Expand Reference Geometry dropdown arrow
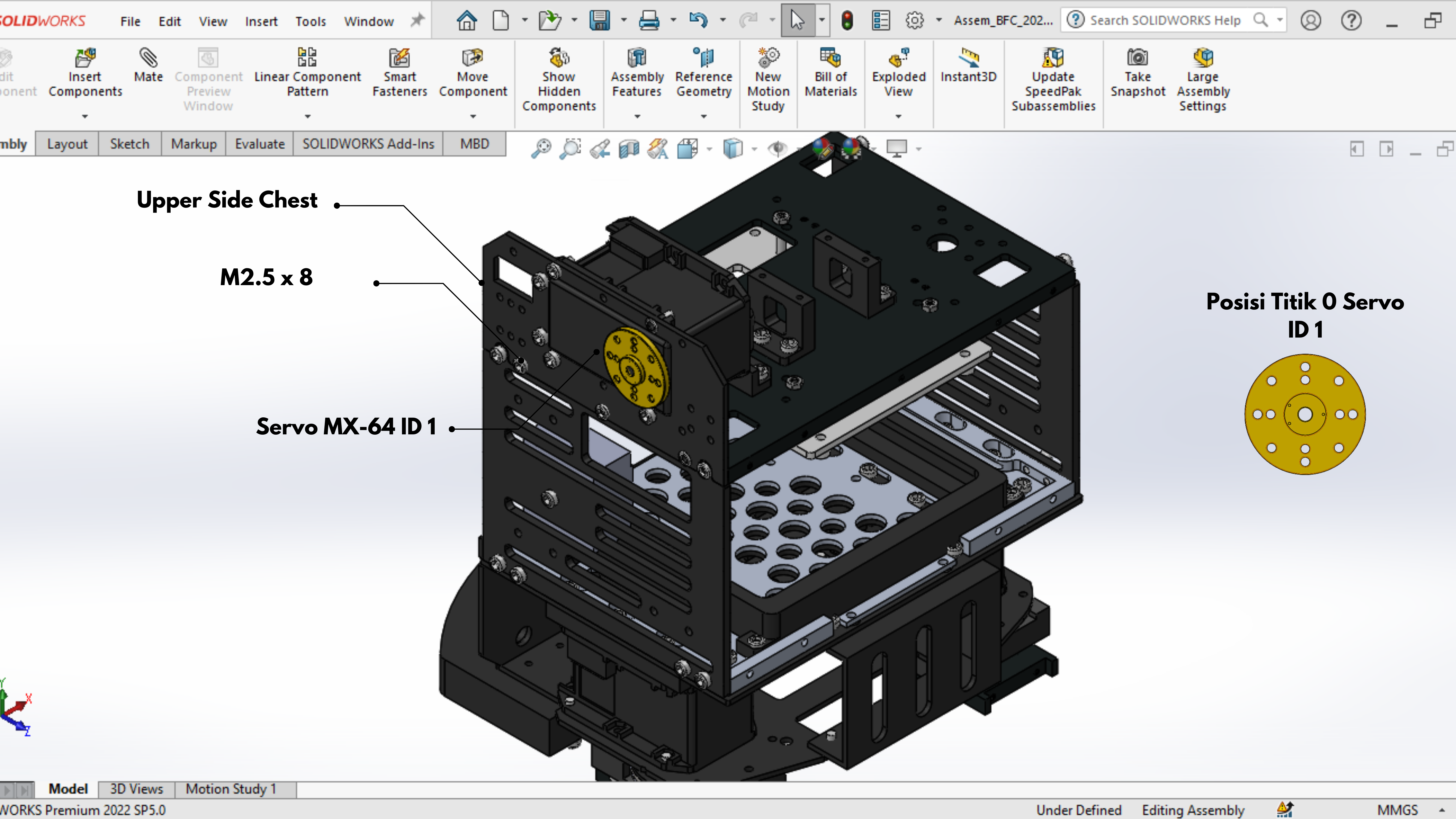Viewport: 1456px width, 819px height. coord(704,116)
